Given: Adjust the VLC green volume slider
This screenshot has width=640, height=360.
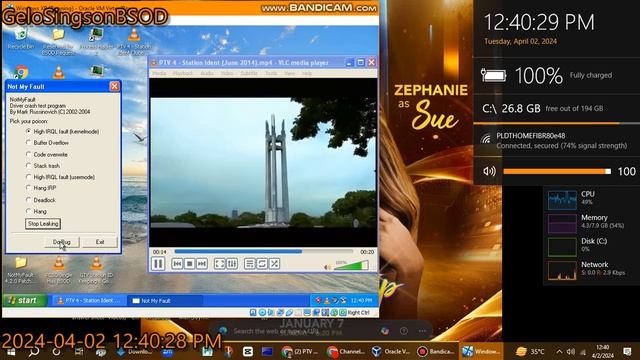Looking at the screenshot, I should point(351,266).
